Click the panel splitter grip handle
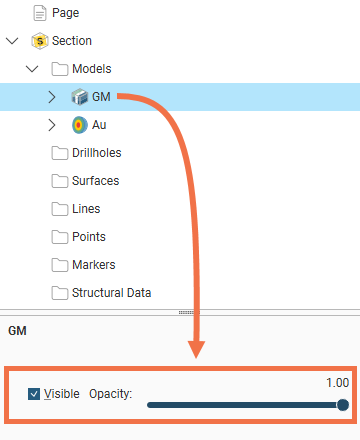 click(186, 312)
